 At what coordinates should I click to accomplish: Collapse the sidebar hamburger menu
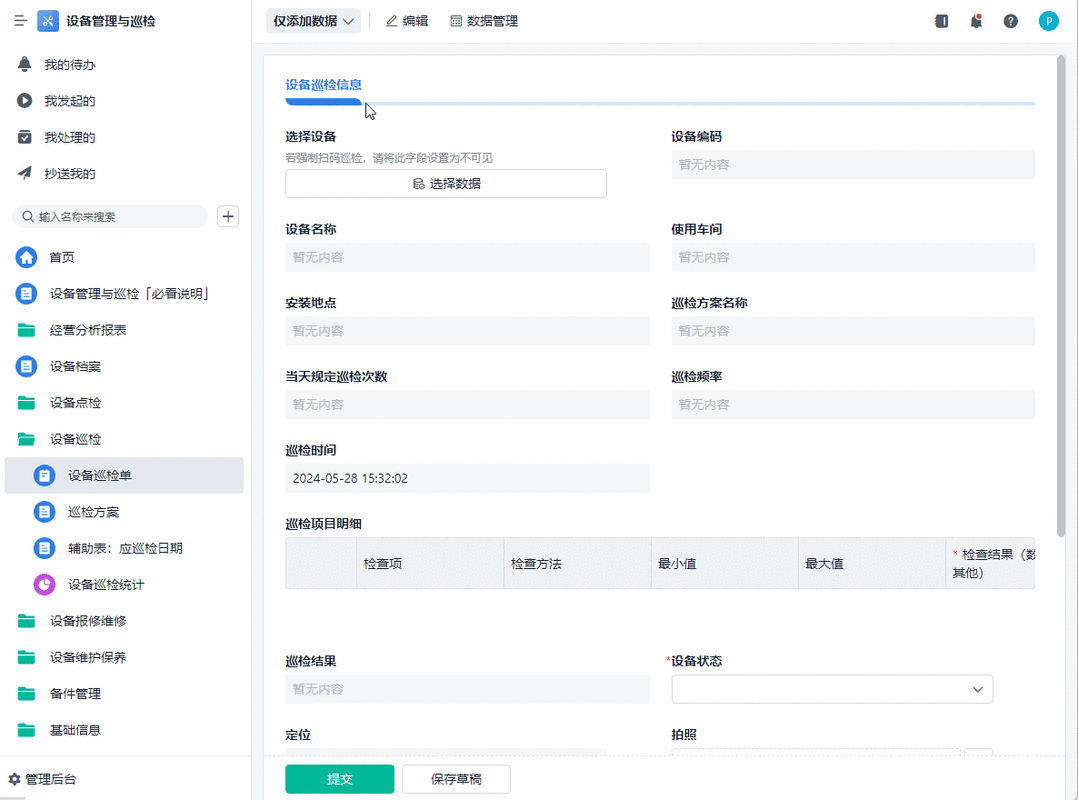click(21, 21)
